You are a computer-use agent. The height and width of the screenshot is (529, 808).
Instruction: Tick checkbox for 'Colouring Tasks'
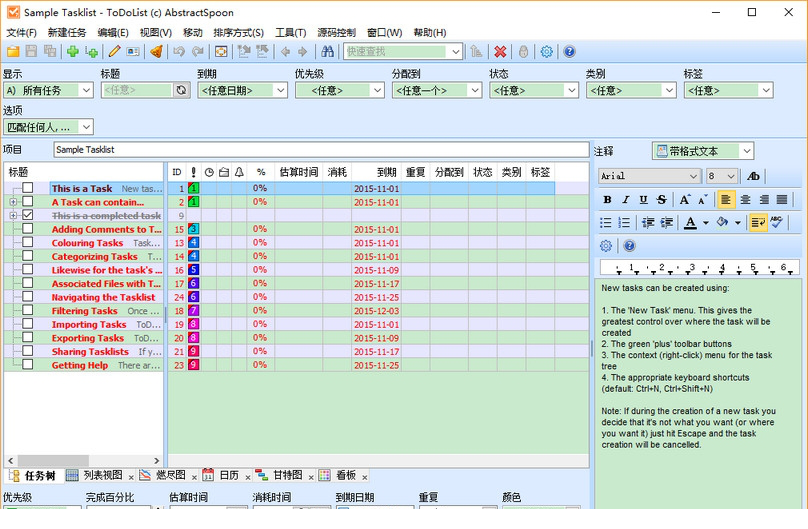point(28,242)
